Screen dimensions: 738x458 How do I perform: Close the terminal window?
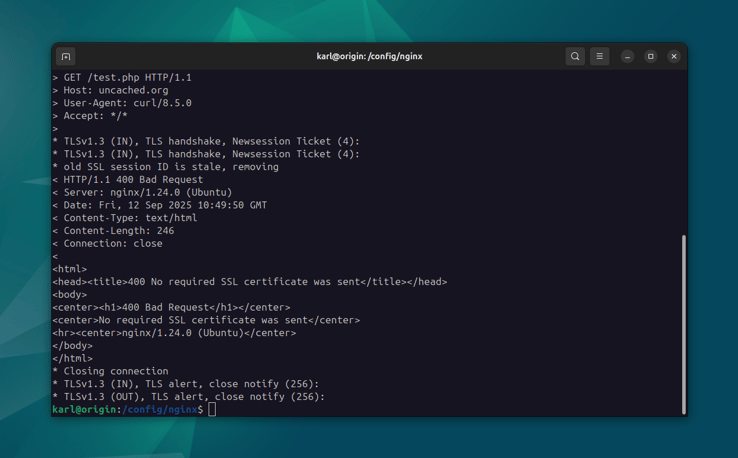point(674,57)
